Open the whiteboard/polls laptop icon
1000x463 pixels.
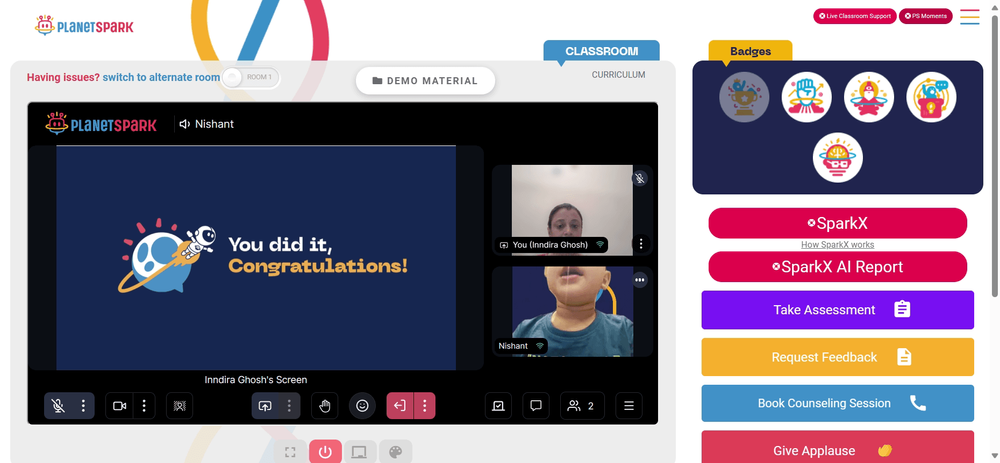pos(498,406)
